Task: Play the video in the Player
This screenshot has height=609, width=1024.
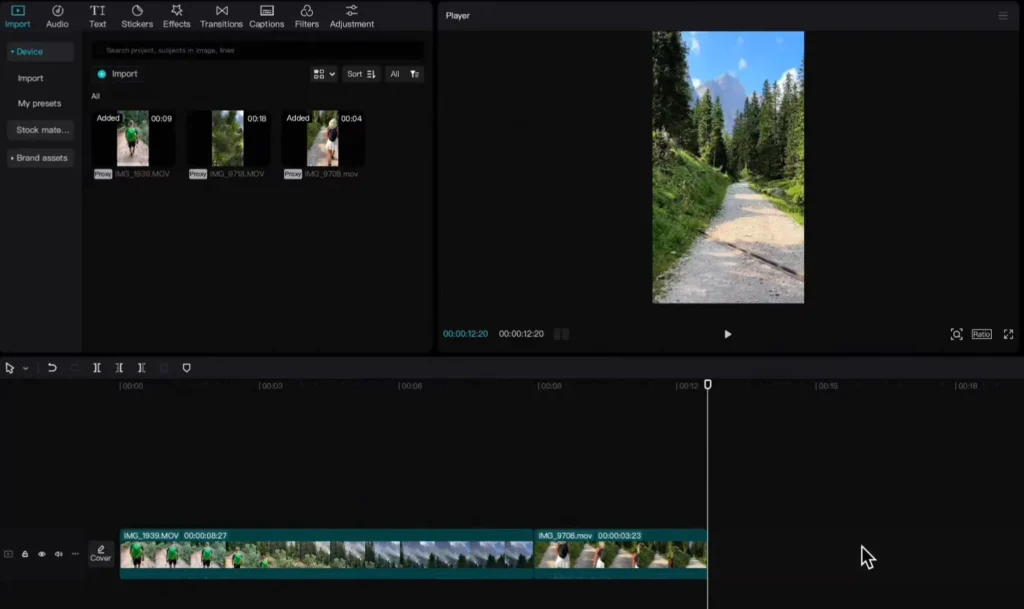Action: [728, 334]
